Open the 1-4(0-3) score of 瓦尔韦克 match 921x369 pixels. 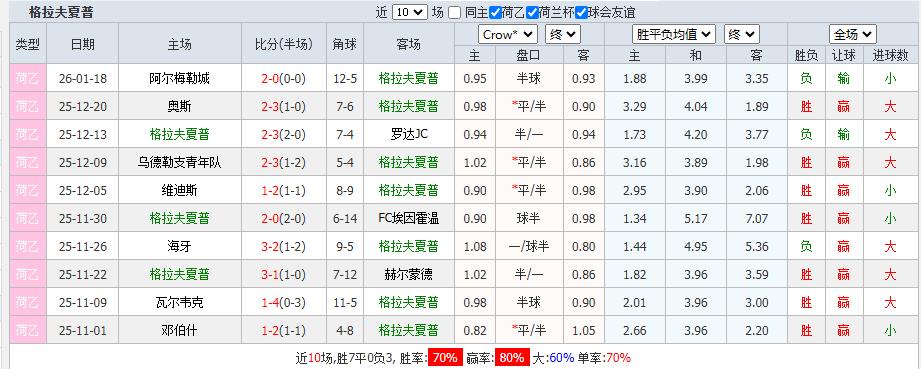(x=284, y=303)
